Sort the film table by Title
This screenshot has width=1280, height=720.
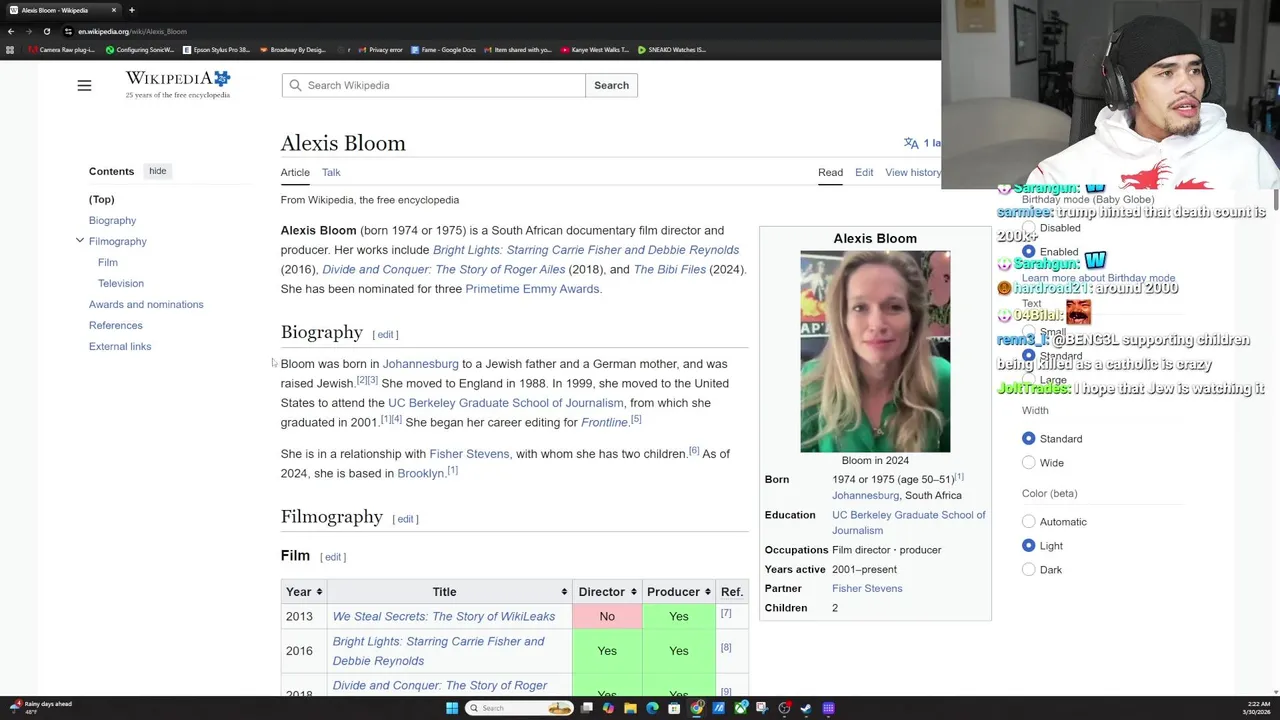pyautogui.click(x=449, y=592)
